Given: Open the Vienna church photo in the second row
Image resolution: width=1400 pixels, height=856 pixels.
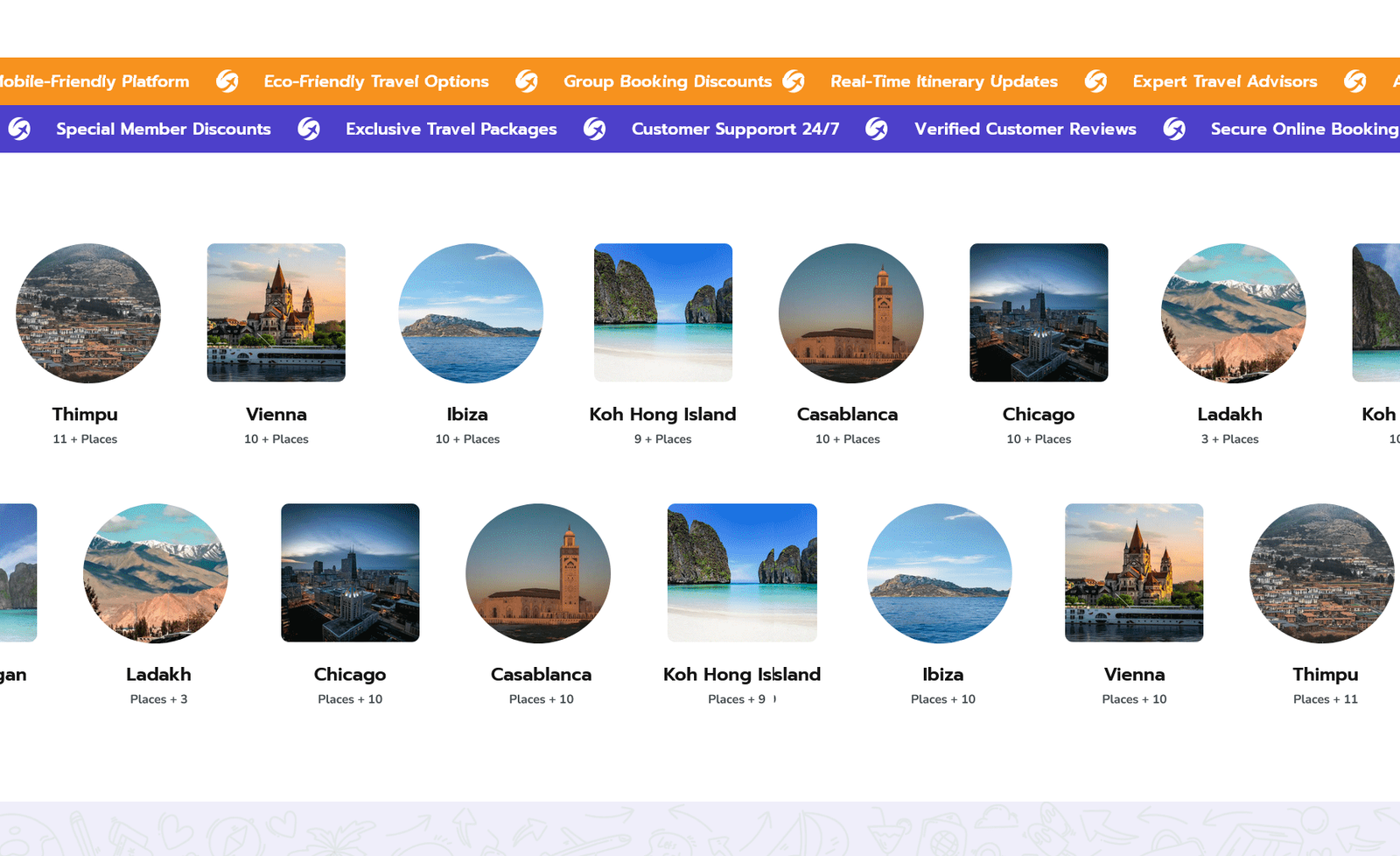Looking at the screenshot, I should coord(1134,572).
